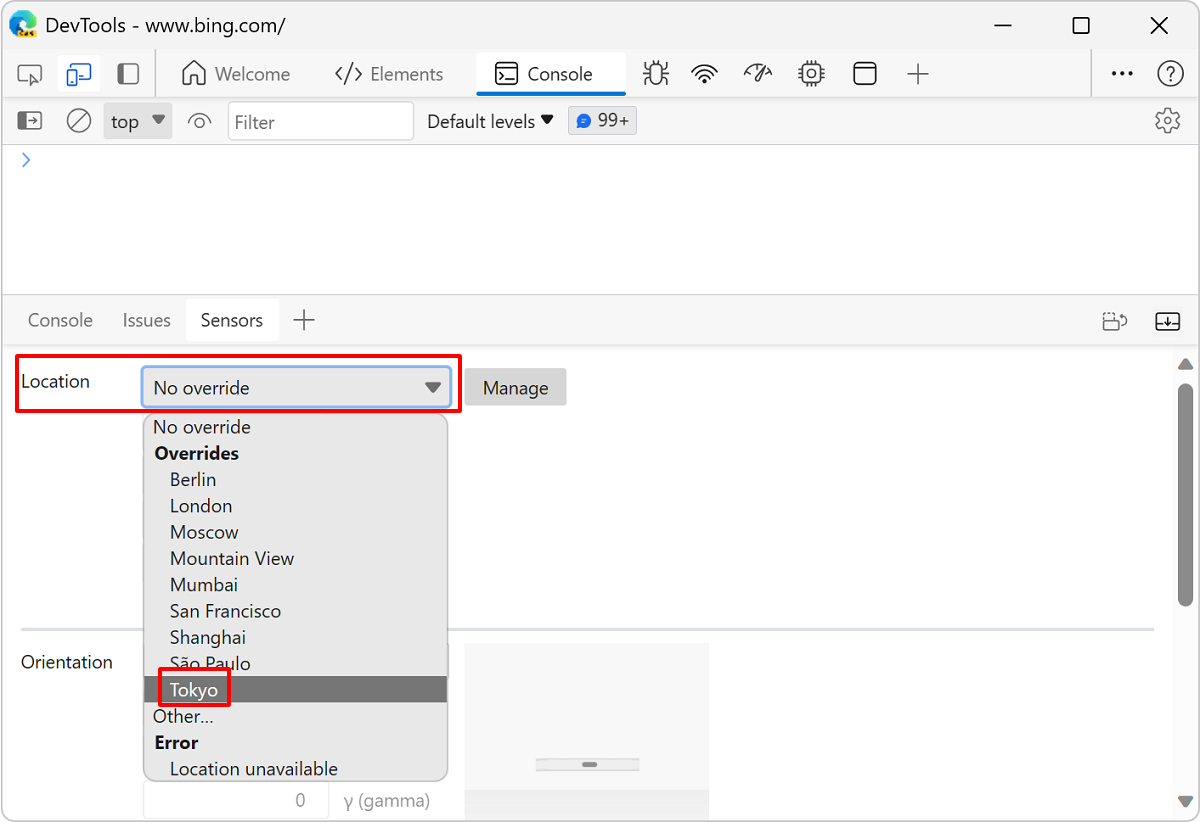1200x822 pixels.
Task: Open the Performance gauge icon tool
Action: coord(759,74)
